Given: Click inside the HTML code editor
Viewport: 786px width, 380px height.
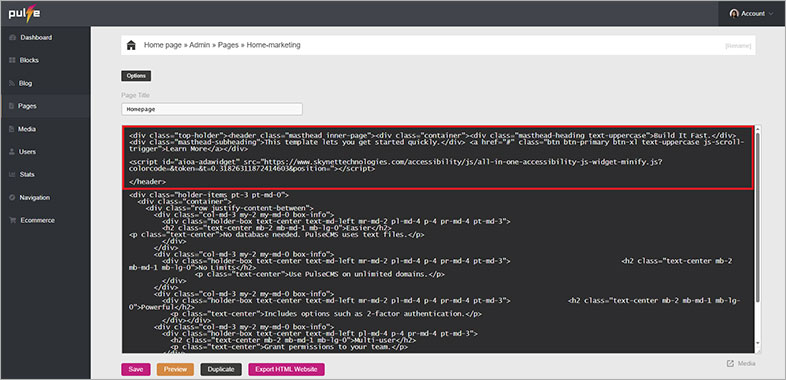Looking at the screenshot, I should pos(438,239).
